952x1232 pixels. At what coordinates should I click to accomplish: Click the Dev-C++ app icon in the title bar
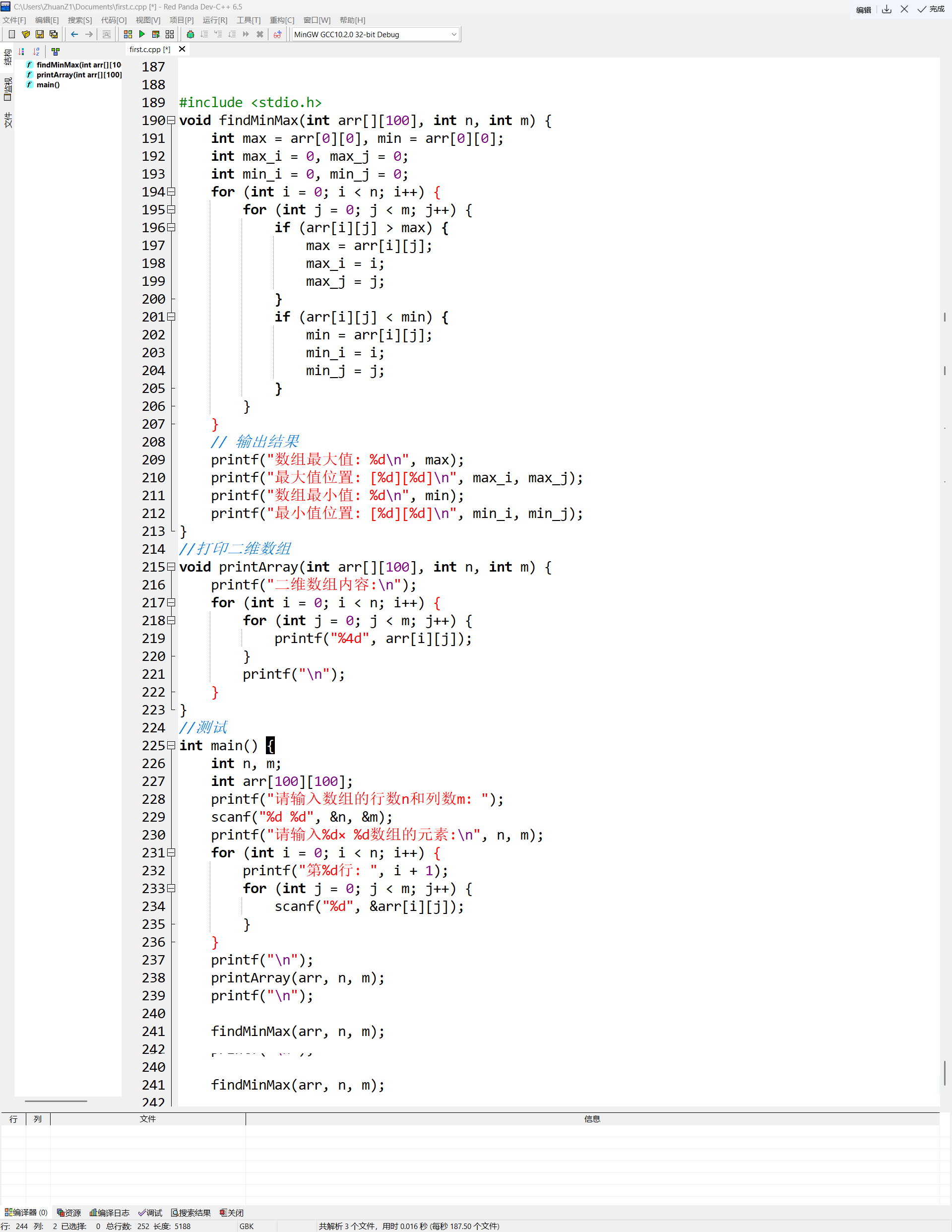pos(5,6)
